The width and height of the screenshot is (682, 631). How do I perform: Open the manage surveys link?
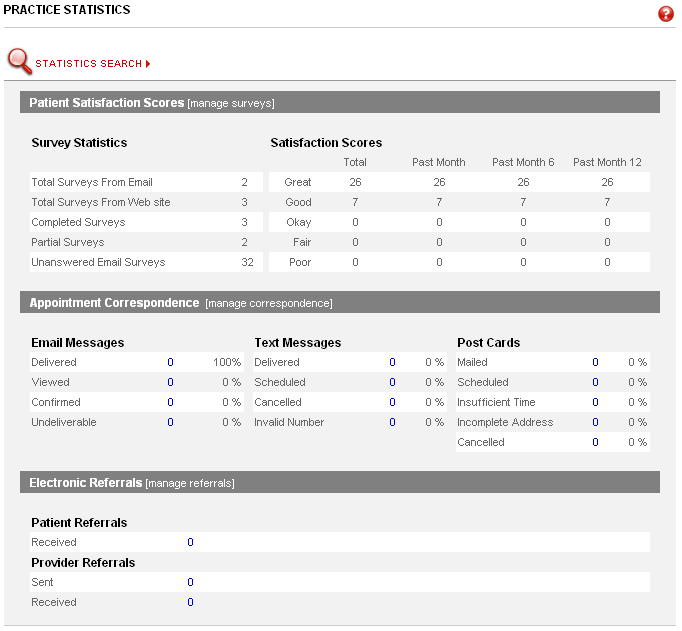(230, 103)
